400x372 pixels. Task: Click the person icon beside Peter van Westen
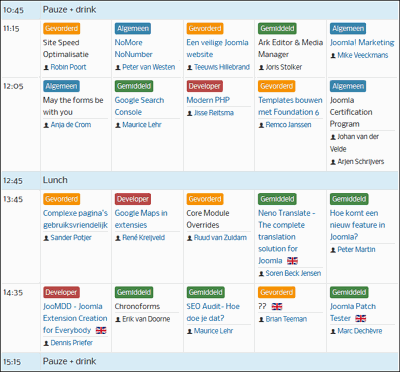click(118, 67)
